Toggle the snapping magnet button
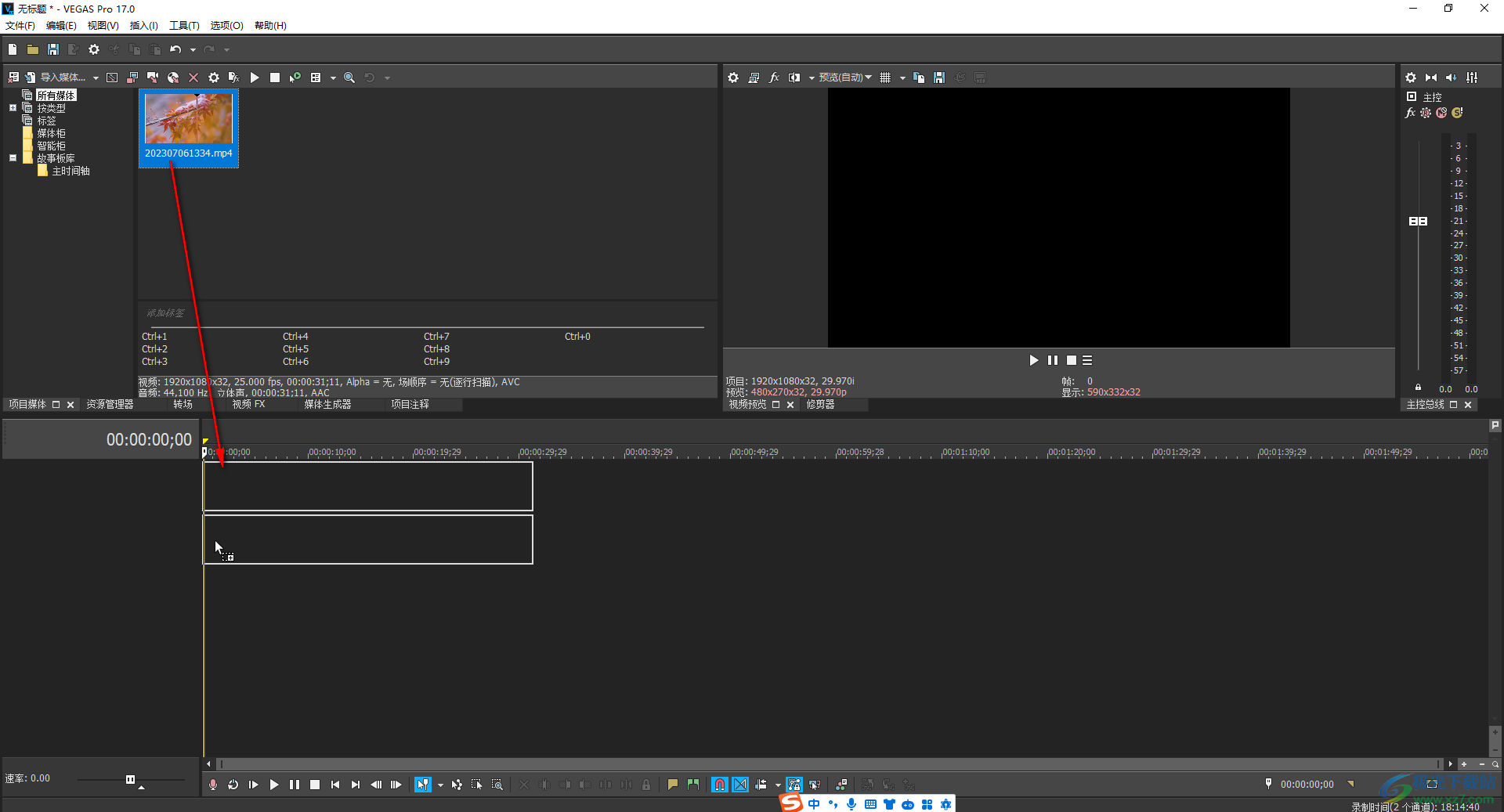This screenshot has width=1504, height=812. (x=719, y=785)
